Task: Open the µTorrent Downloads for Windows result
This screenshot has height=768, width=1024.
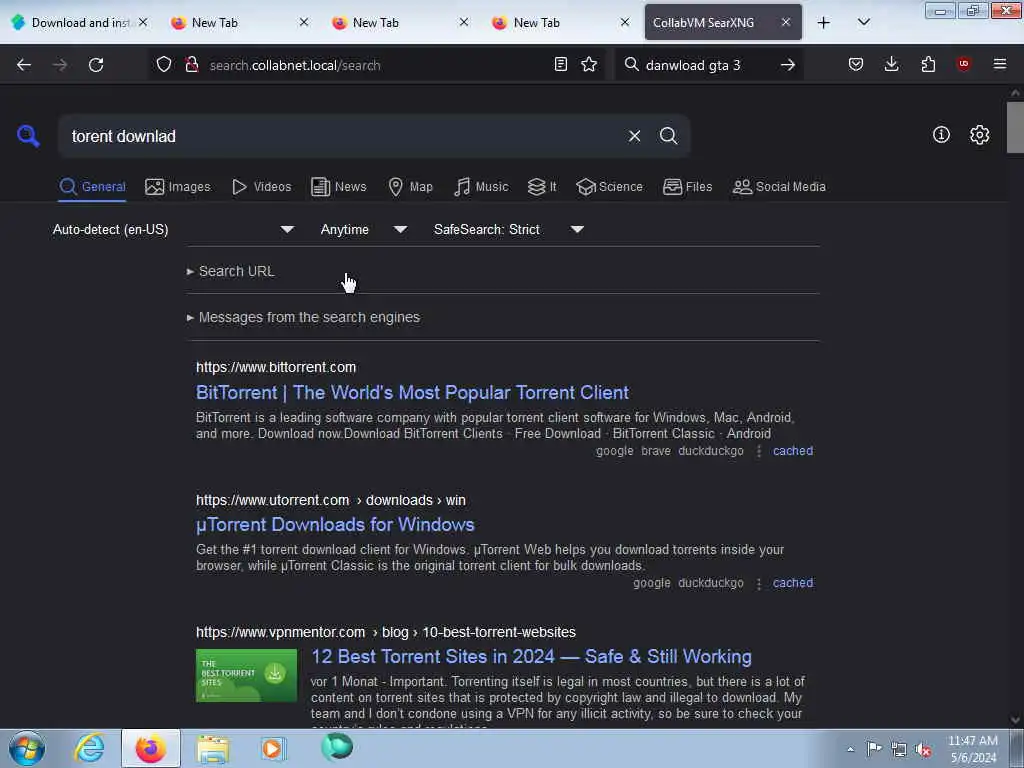Action: pos(335,524)
